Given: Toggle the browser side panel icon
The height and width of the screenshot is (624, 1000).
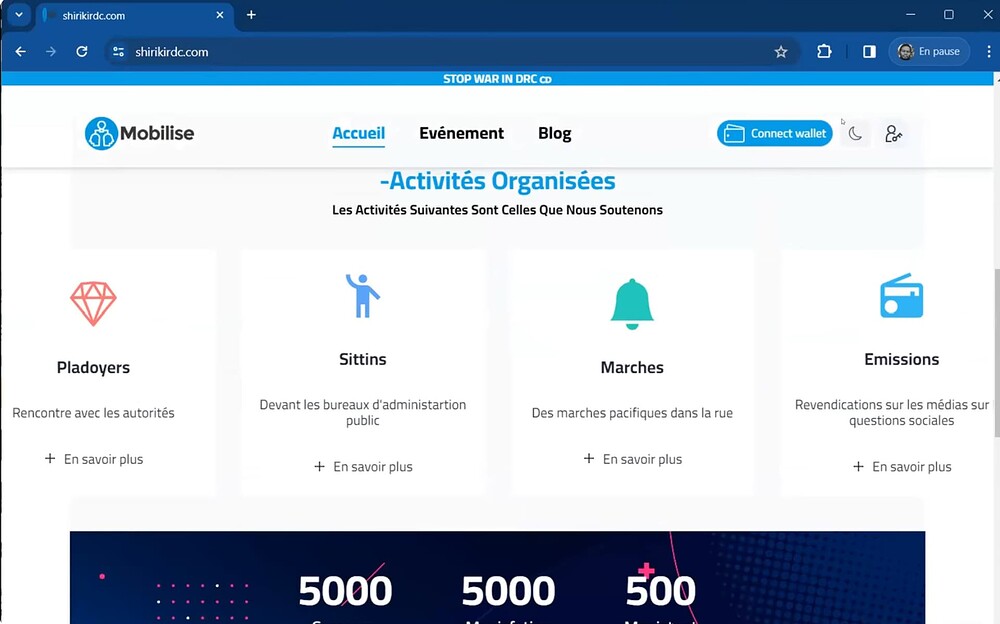Looking at the screenshot, I should click(x=869, y=52).
